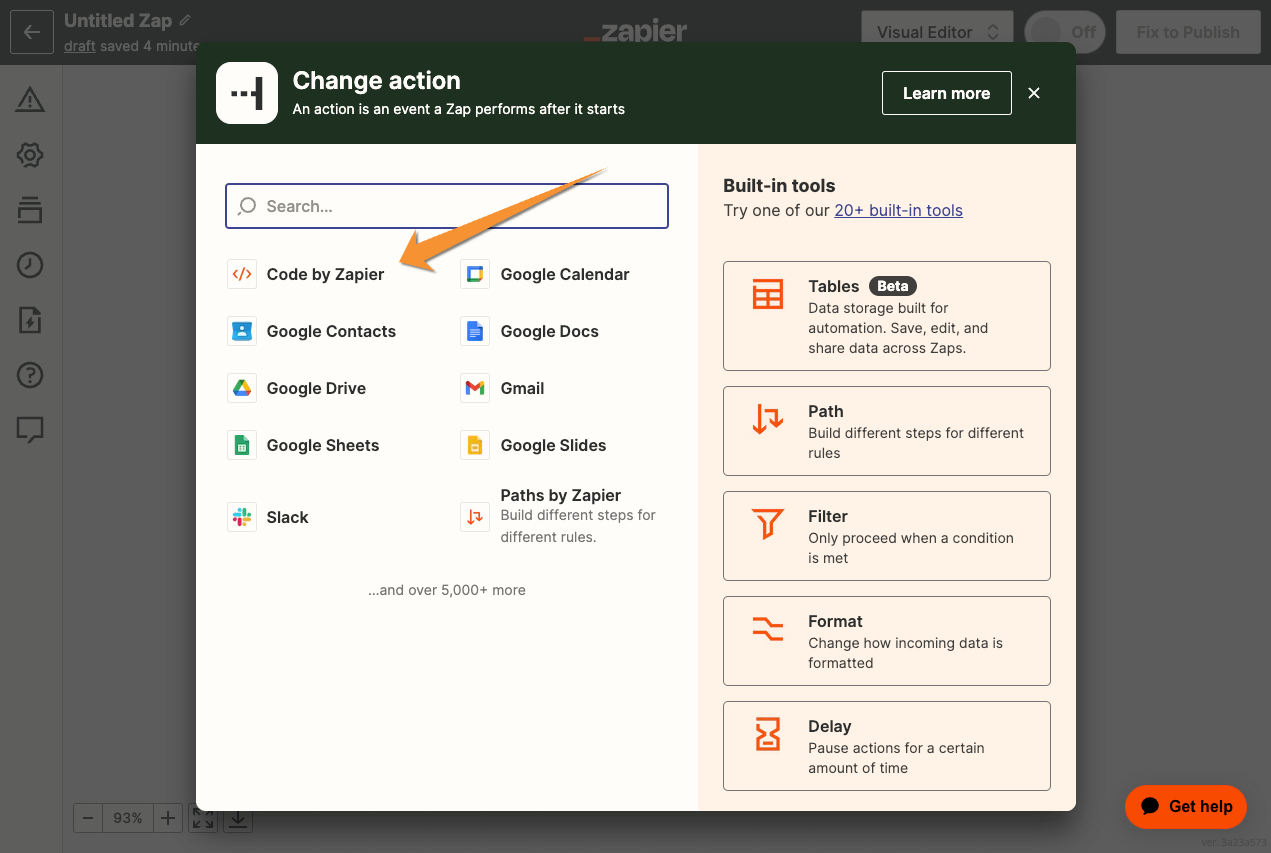
Task: Pick the Google Contacts app icon
Action: pyautogui.click(x=242, y=331)
